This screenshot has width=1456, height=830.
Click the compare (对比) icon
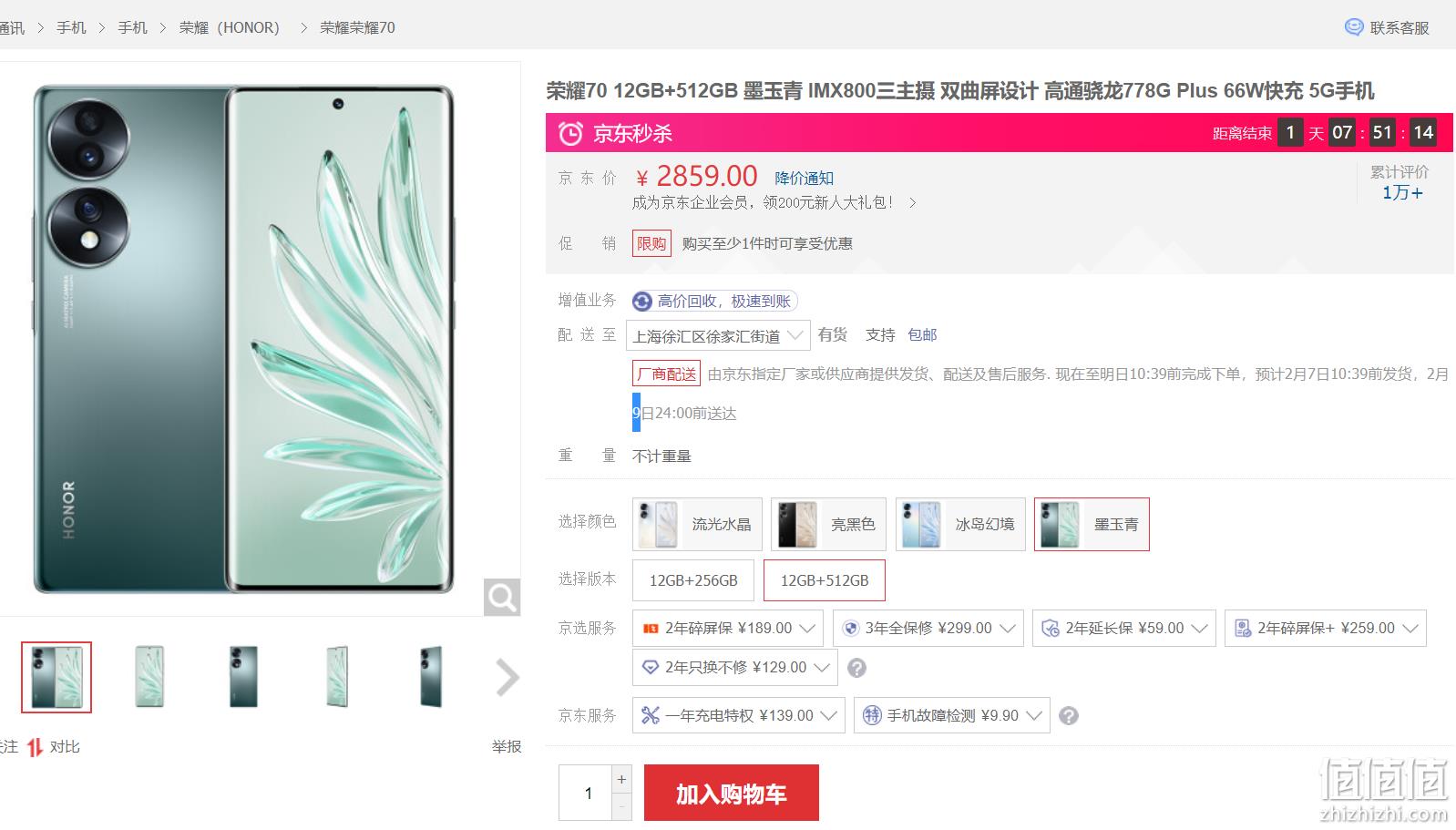pyautogui.click(x=35, y=747)
